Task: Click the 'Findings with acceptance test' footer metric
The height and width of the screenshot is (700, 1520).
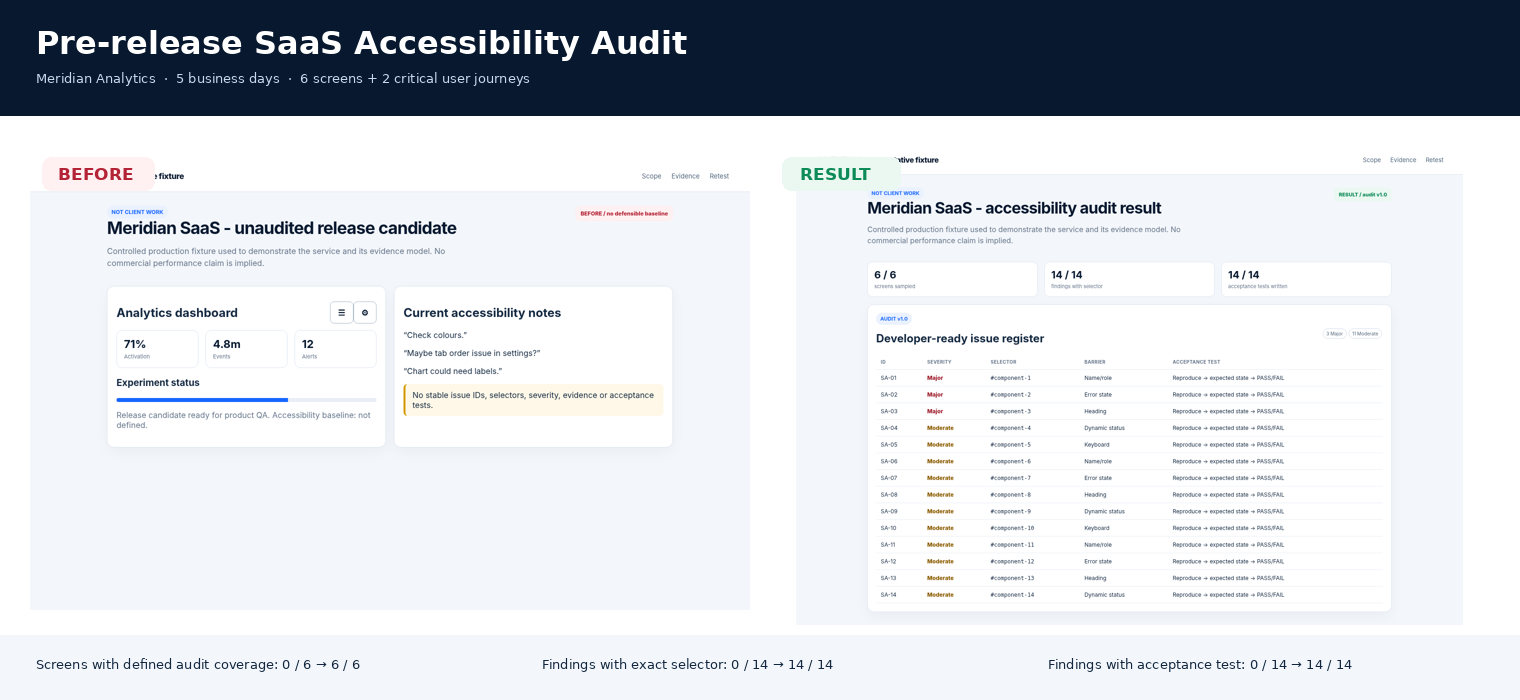Action: coord(1200,665)
